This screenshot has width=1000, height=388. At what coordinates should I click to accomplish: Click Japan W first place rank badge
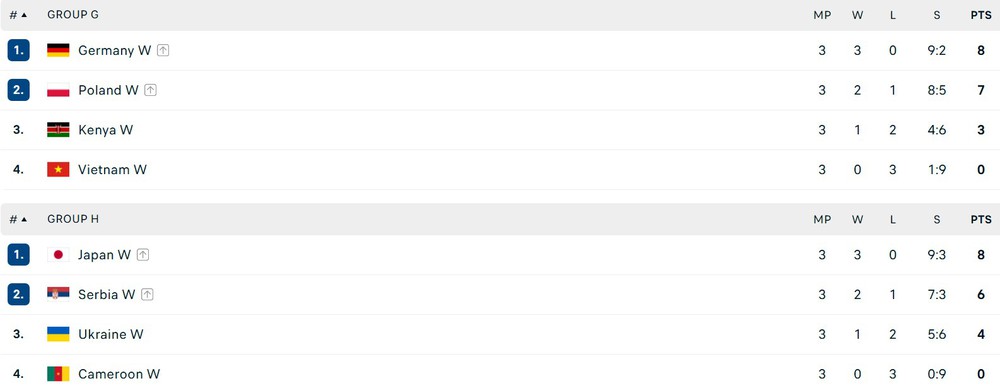click(18, 255)
